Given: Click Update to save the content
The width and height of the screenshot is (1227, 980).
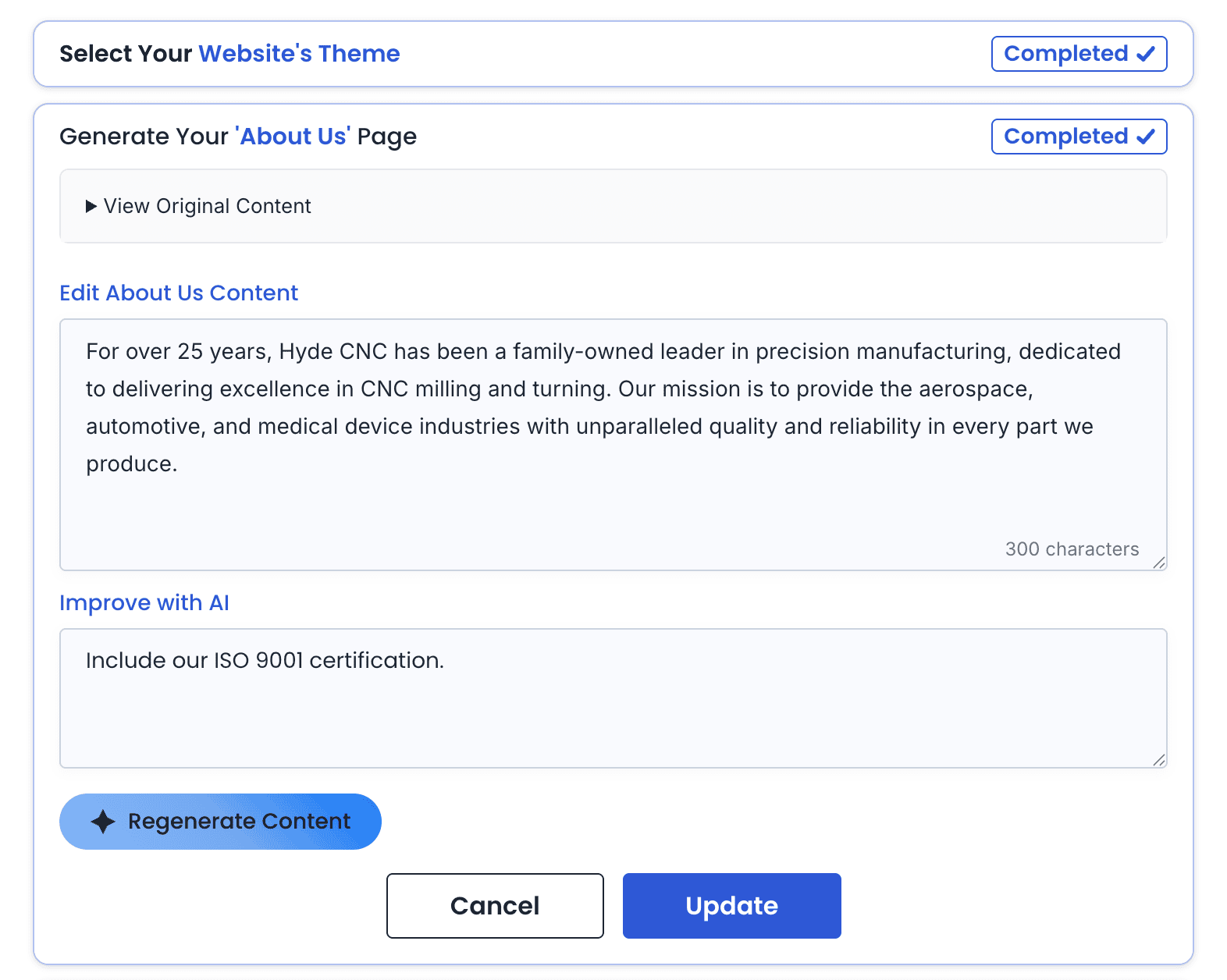Looking at the screenshot, I should tap(731, 906).
